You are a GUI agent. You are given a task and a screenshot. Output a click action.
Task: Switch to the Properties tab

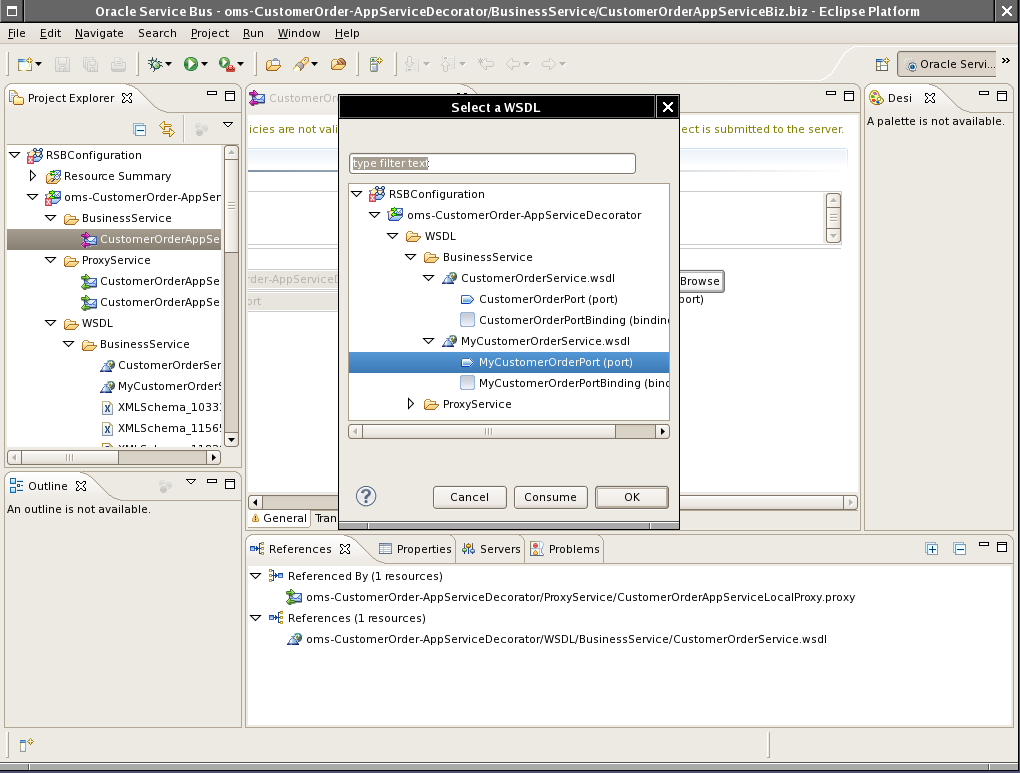pyautogui.click(x=415, y=549)
